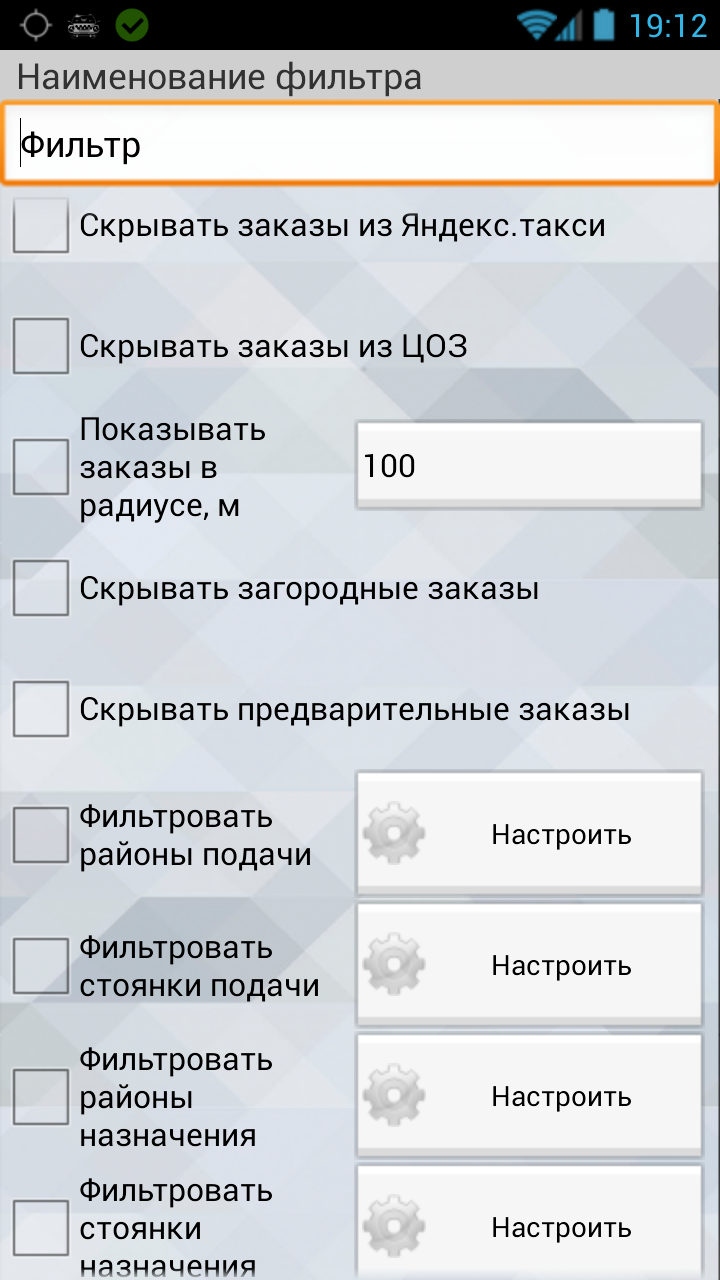This screenshot has height=1280, width=720.
Task: Toggle Показывать заказы в радиусе checkbox
Action: [41, 467]
